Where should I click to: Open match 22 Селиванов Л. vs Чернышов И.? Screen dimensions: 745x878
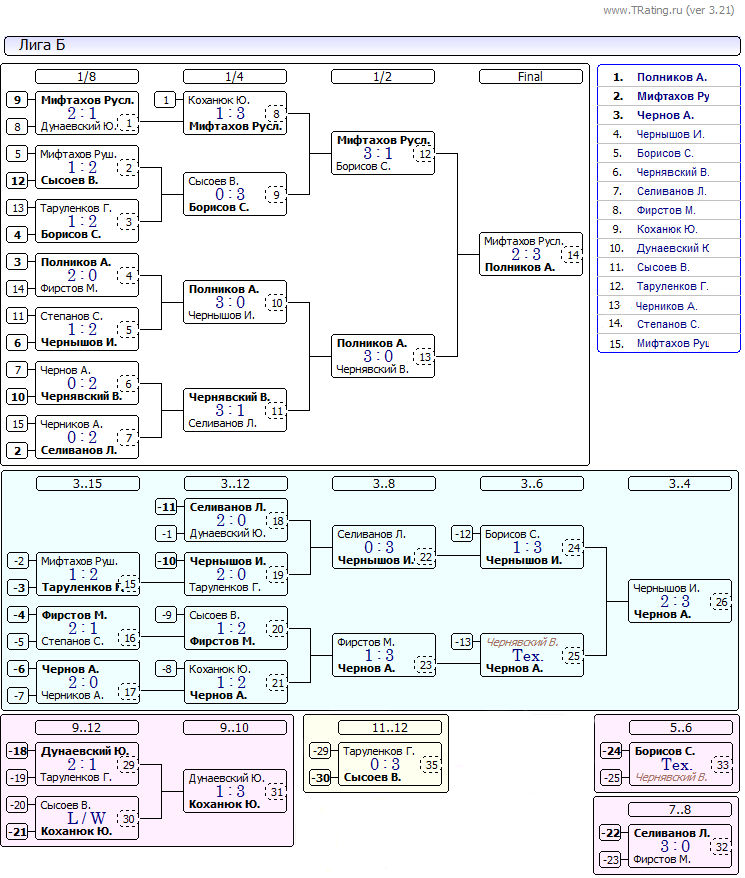pyautogui.click(x=384, y=547)
